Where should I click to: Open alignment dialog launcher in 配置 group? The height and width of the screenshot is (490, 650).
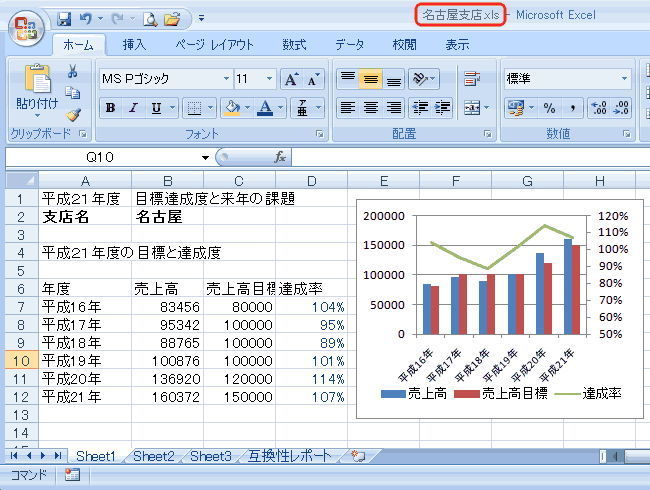(x=488, y=134)
